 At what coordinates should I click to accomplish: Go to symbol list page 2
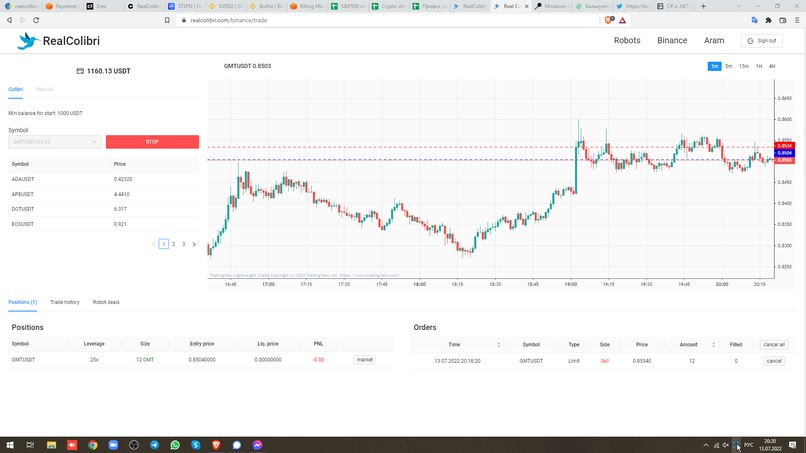(174, 244)
